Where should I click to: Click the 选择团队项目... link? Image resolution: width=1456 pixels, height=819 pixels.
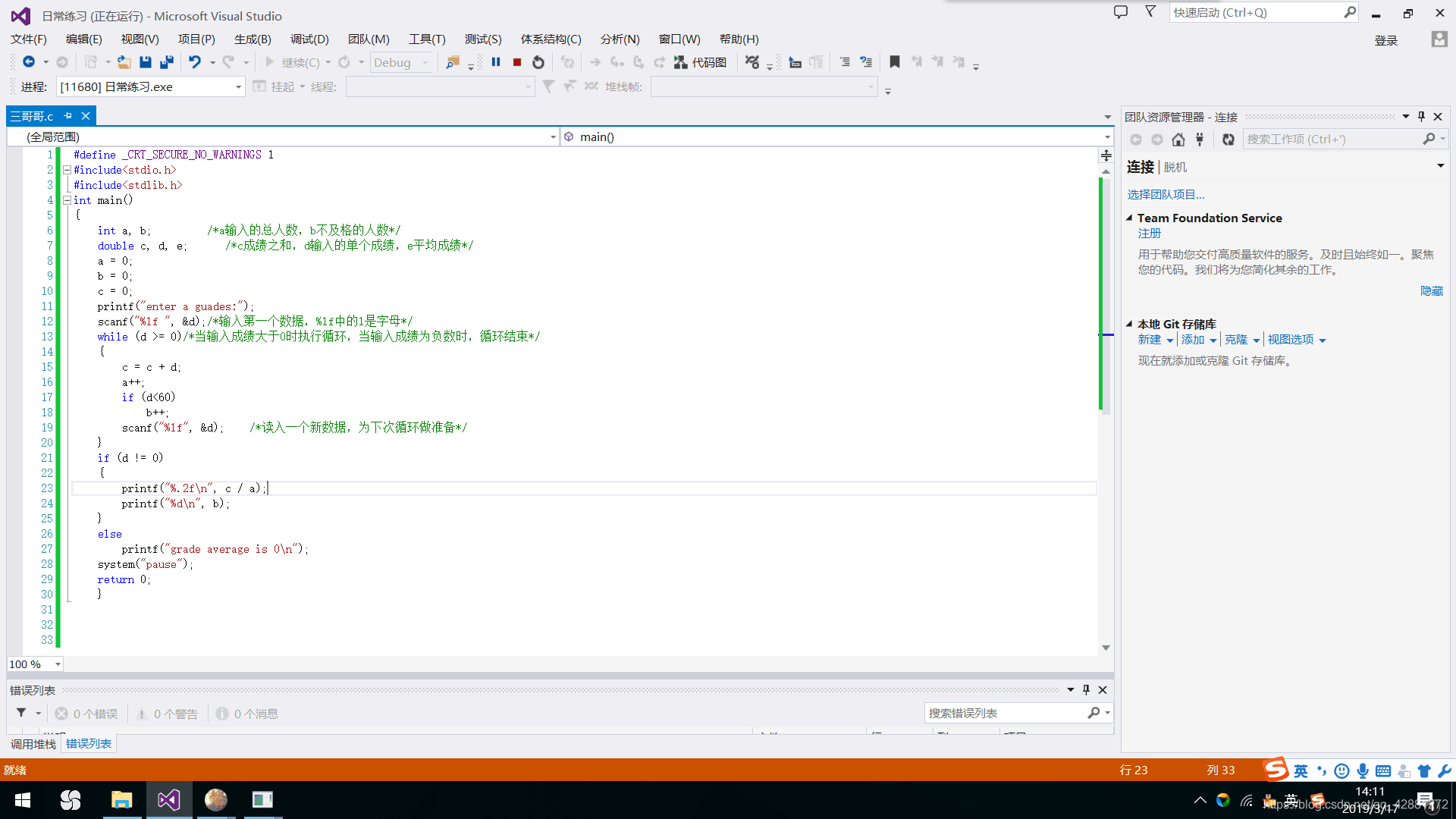tap(1166, 195)
